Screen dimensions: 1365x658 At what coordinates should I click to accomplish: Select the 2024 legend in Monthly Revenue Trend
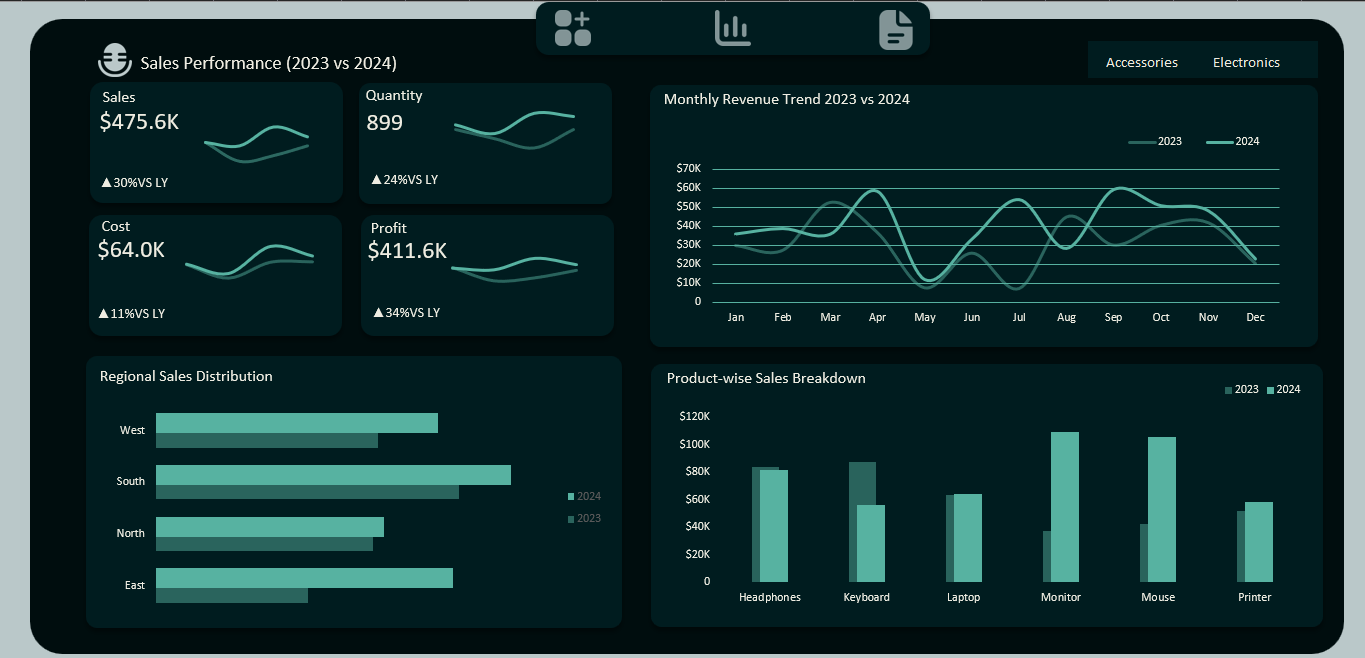1233,141
